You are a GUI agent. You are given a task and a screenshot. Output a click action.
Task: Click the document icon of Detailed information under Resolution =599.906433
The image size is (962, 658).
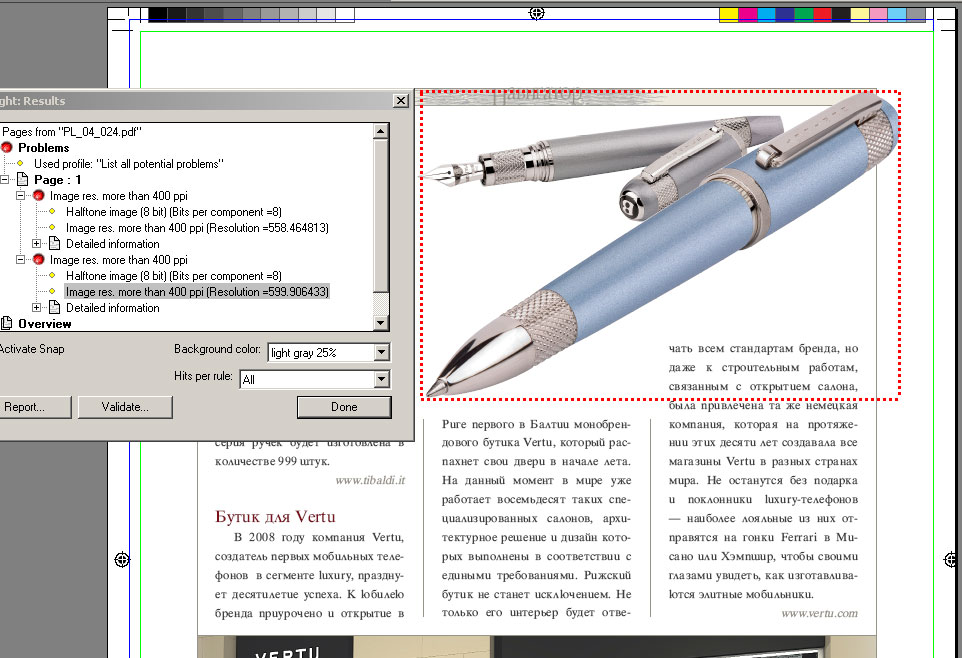[55, 308]
